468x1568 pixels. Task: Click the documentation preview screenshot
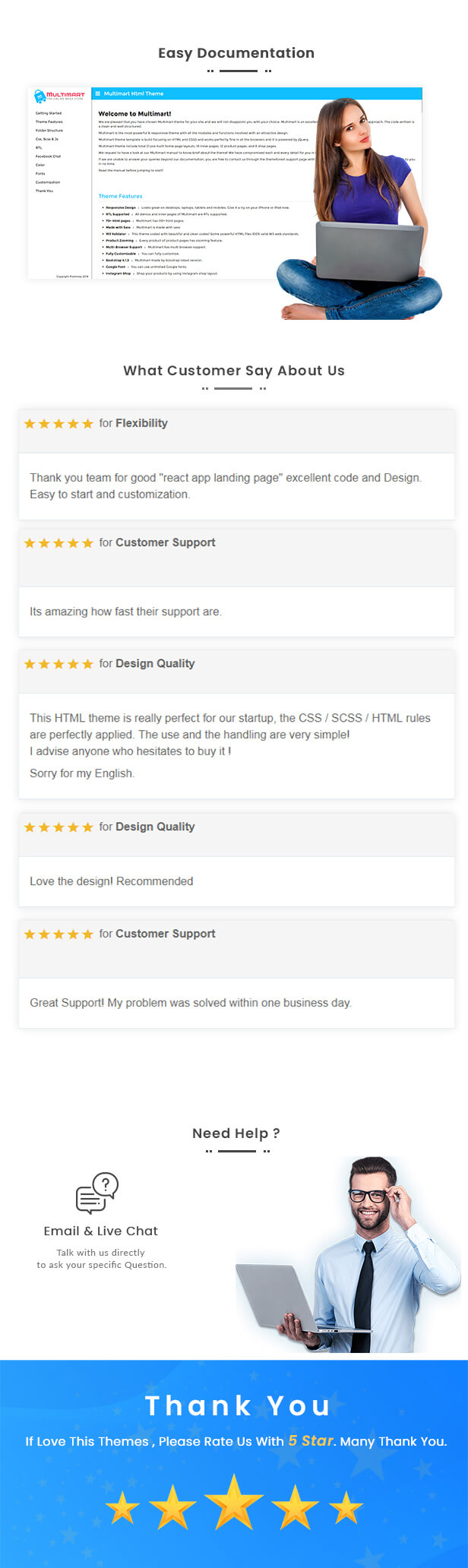point(182,182)
